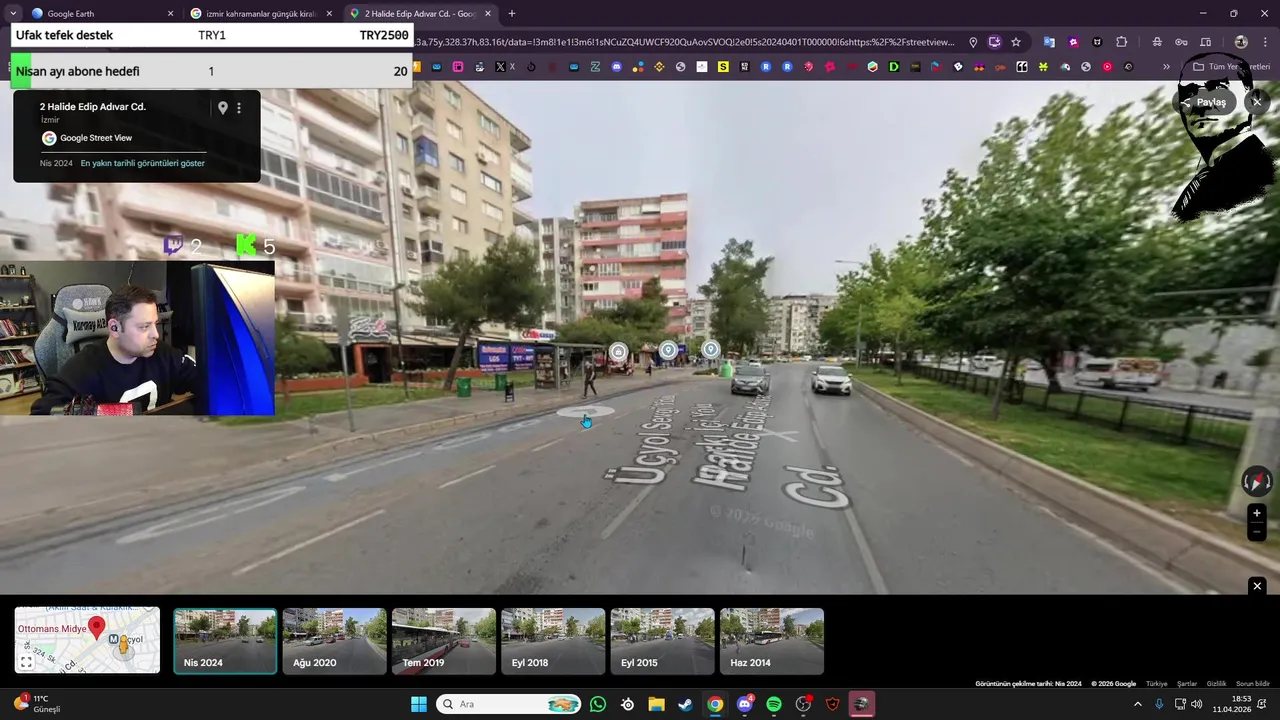
Task: Open Spotify from the taskbar
Action: coord(774,704)
